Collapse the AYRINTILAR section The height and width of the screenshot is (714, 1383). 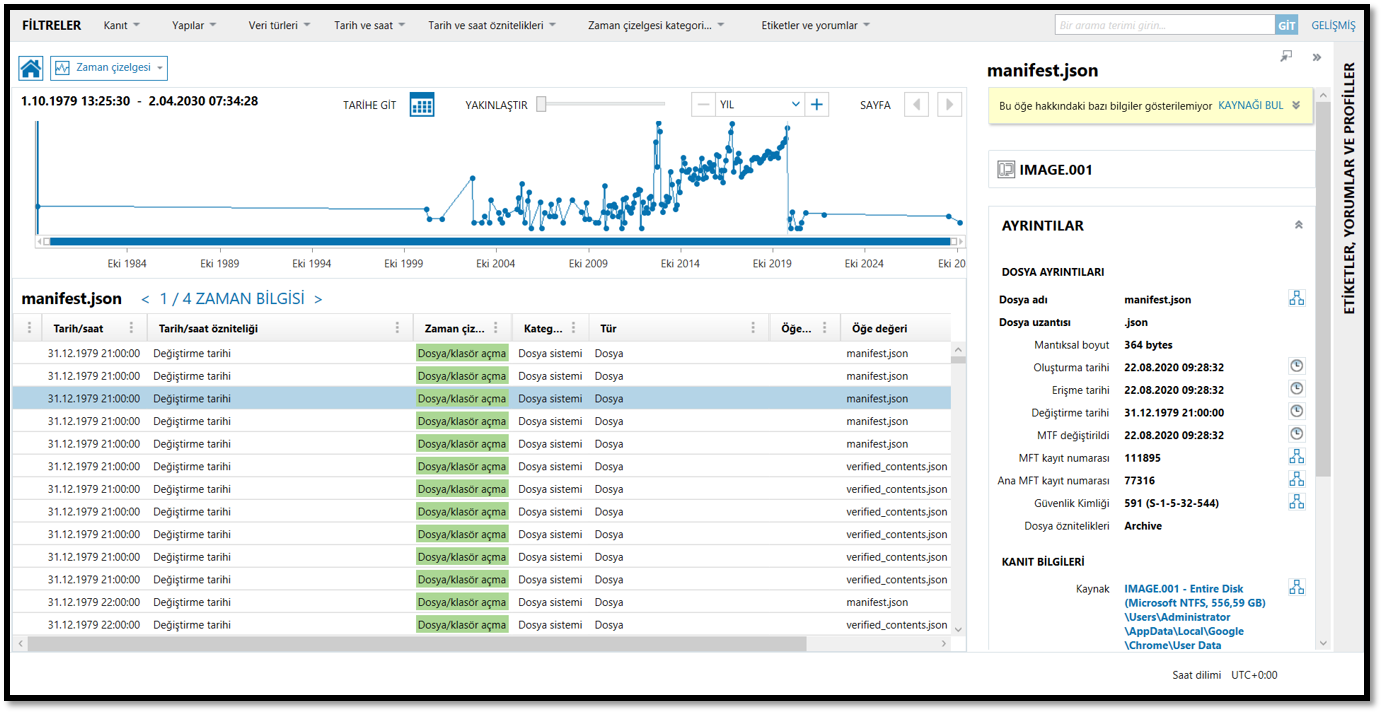pos(1298,226)
